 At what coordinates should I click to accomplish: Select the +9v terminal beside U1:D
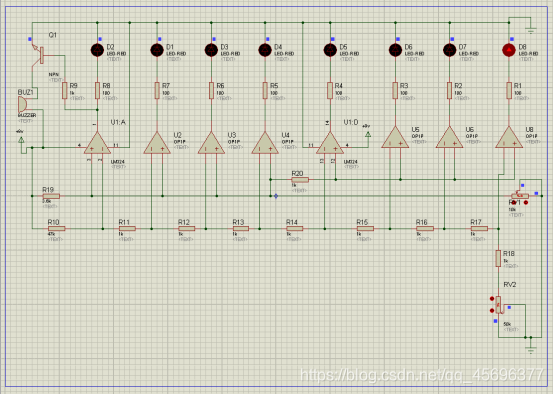point(368,135)
